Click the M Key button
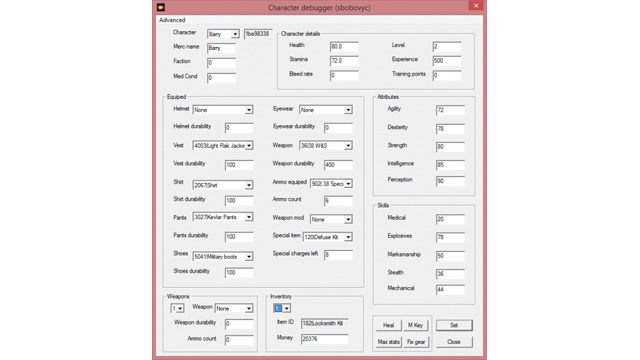The height and width of the screenshot is (360, 640). (x=416, y=325)
